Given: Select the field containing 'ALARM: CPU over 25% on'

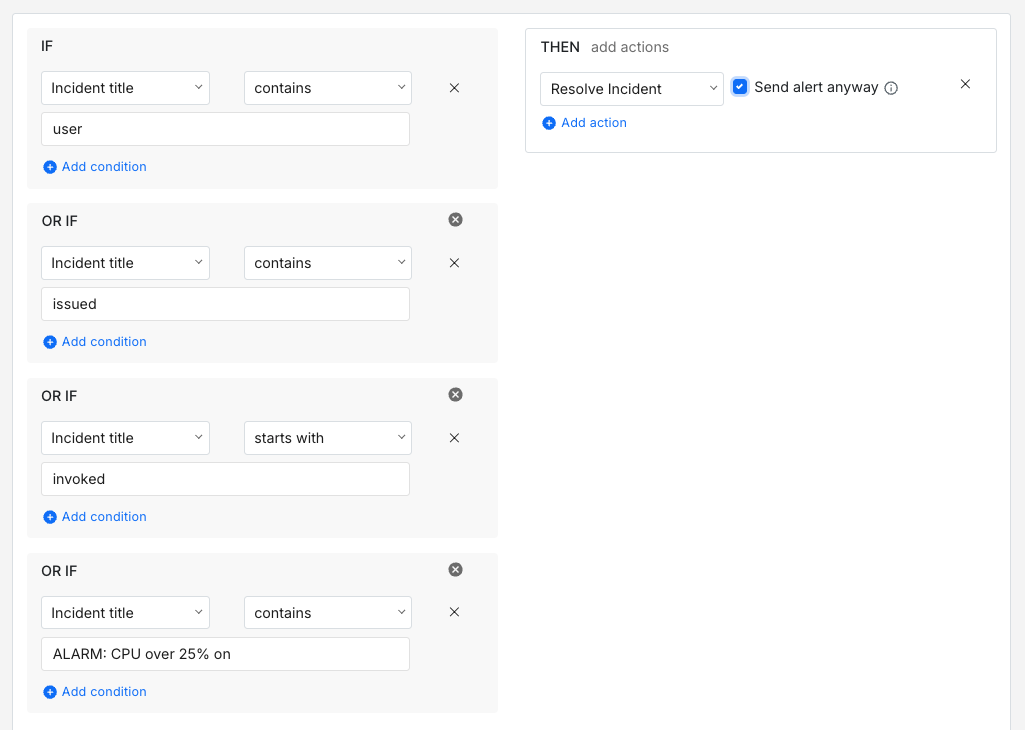Looking at the screenshot, I should 225,653.
